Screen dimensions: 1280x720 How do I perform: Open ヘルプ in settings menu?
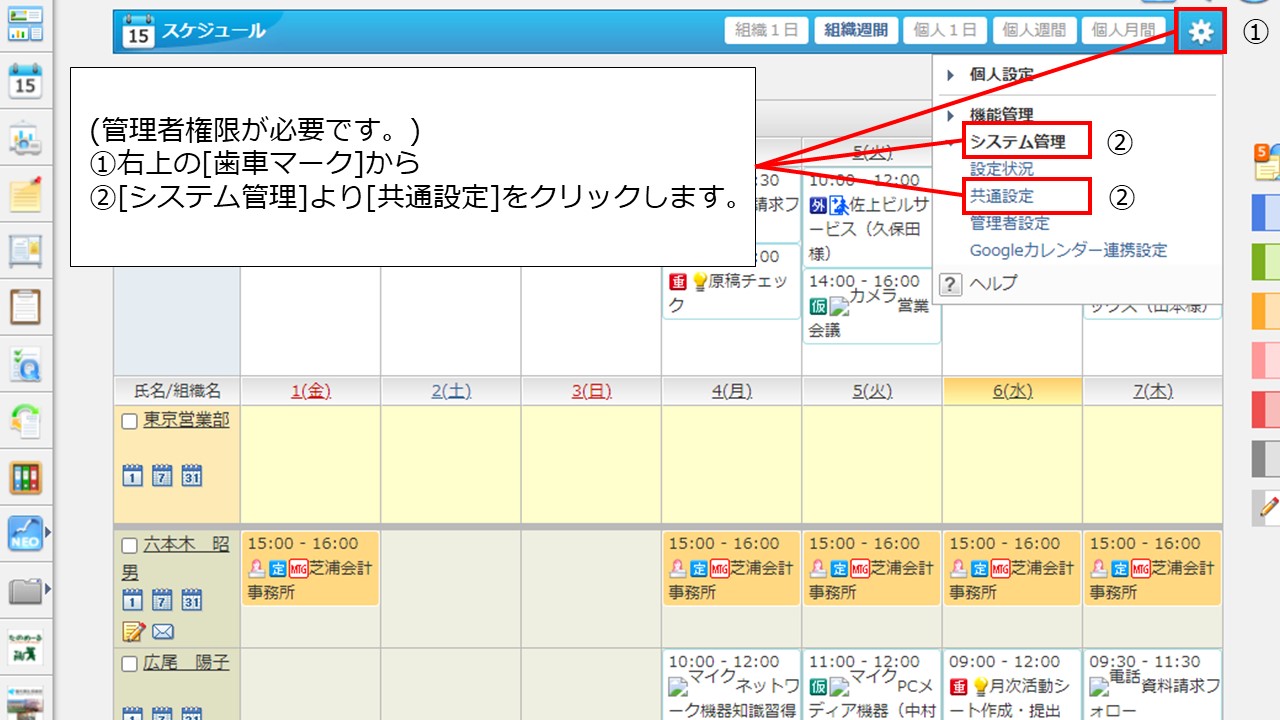point(993,283)
